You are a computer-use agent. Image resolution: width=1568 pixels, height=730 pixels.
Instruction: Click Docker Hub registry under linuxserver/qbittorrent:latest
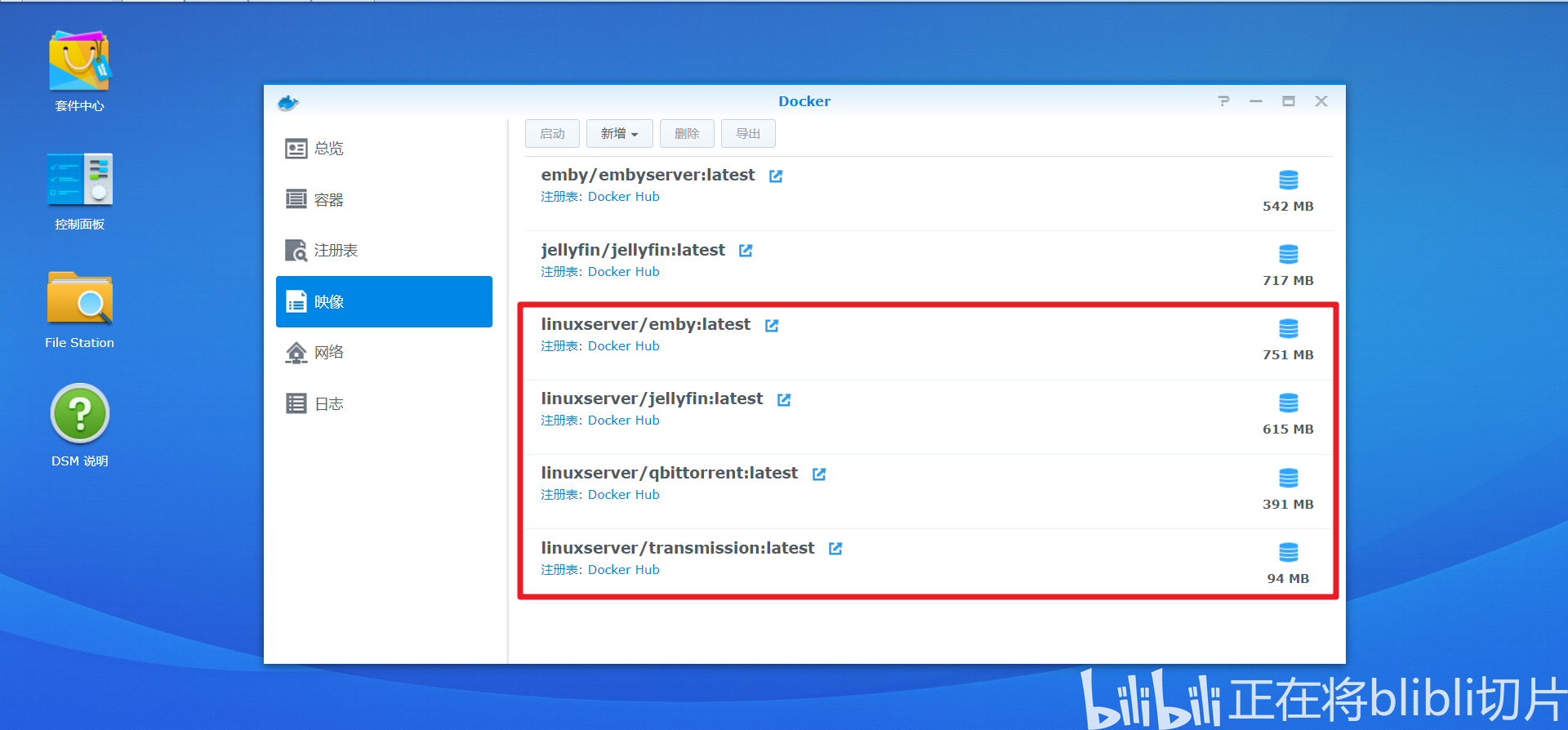(x=624, y=495)
